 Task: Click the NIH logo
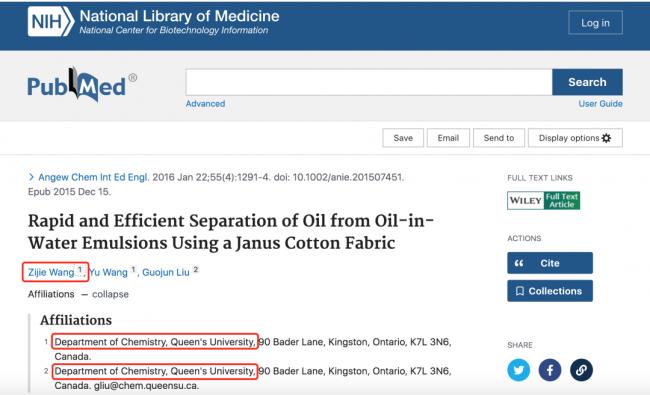[x=51, y=22]
